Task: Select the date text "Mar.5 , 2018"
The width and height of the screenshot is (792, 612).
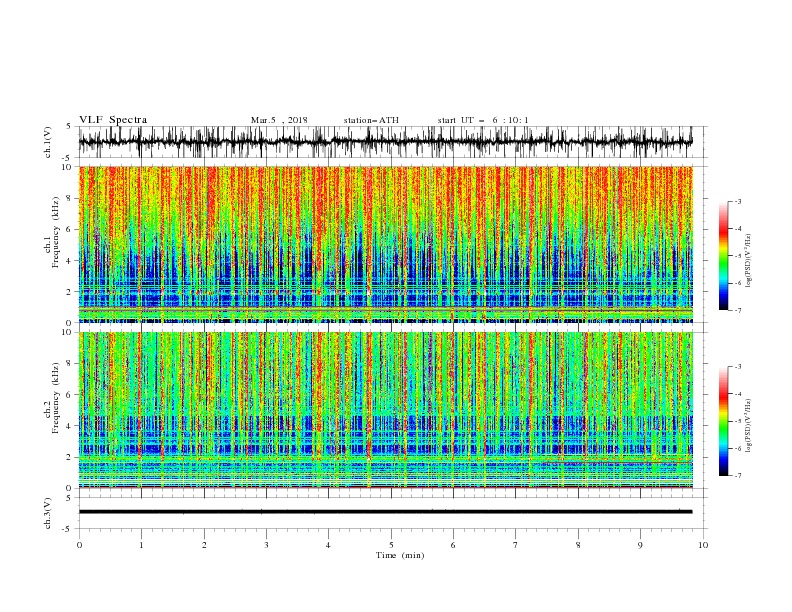Action: point(279,120)
